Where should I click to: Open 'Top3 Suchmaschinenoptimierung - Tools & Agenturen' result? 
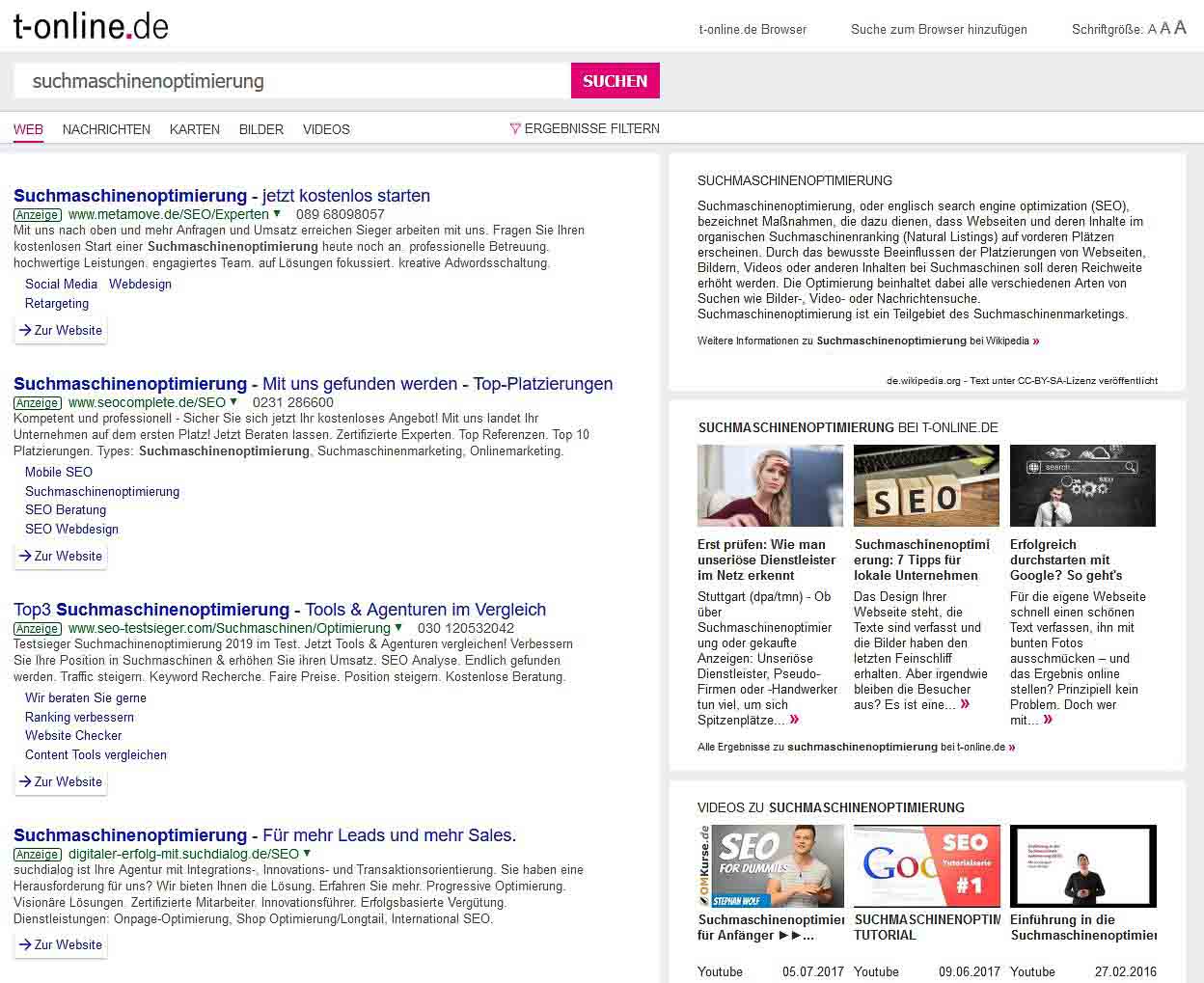tap(280, 610)
